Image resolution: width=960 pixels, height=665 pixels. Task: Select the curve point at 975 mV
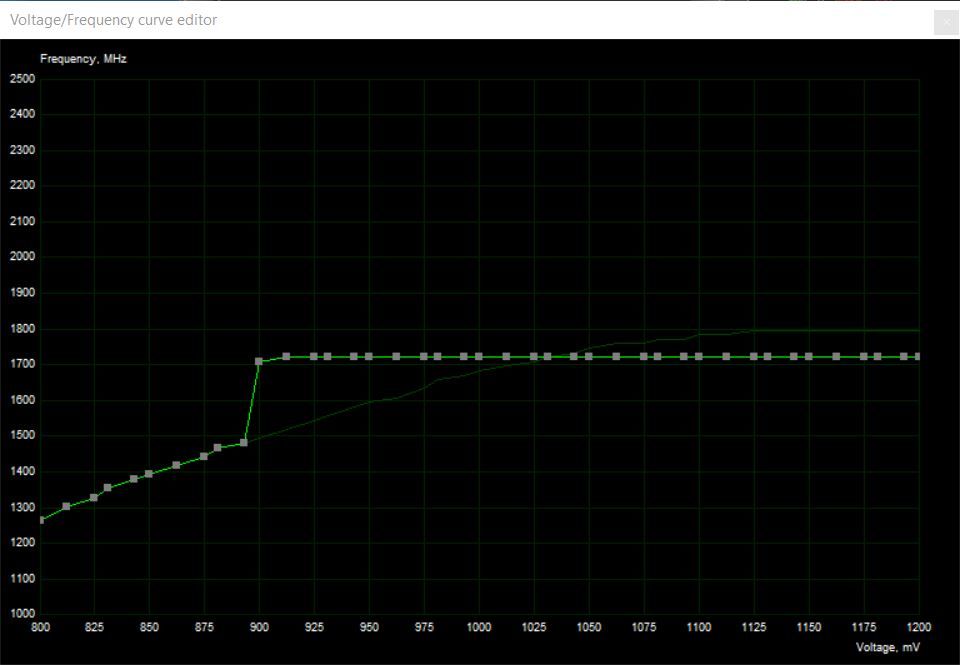[424, 356]
